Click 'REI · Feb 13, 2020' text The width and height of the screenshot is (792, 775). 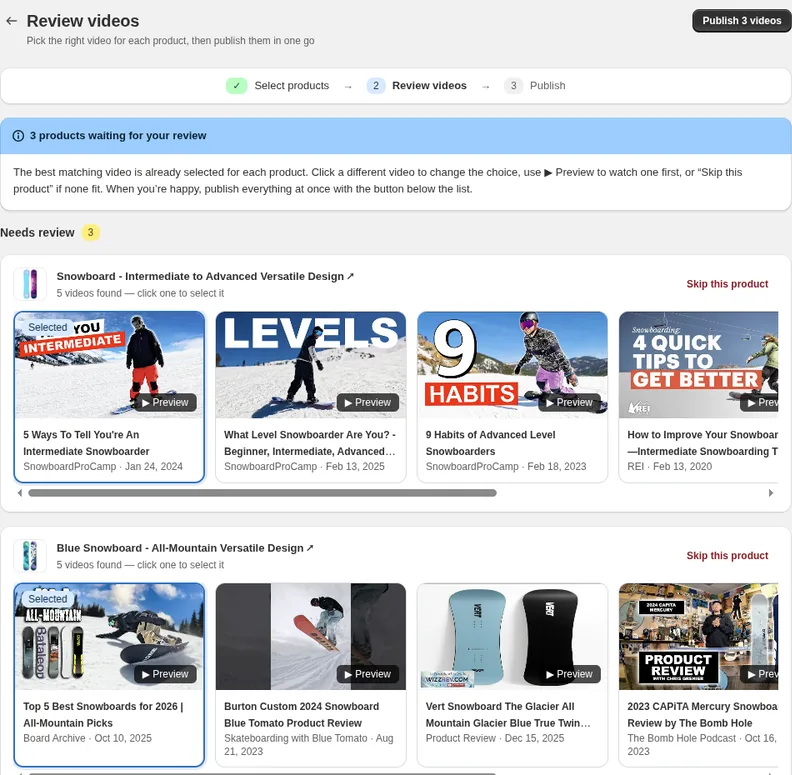coord(669,467)
